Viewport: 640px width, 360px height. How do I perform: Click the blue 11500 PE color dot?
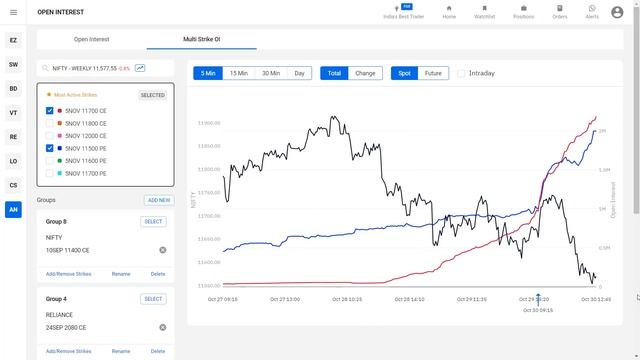click(x=60, y=148)
